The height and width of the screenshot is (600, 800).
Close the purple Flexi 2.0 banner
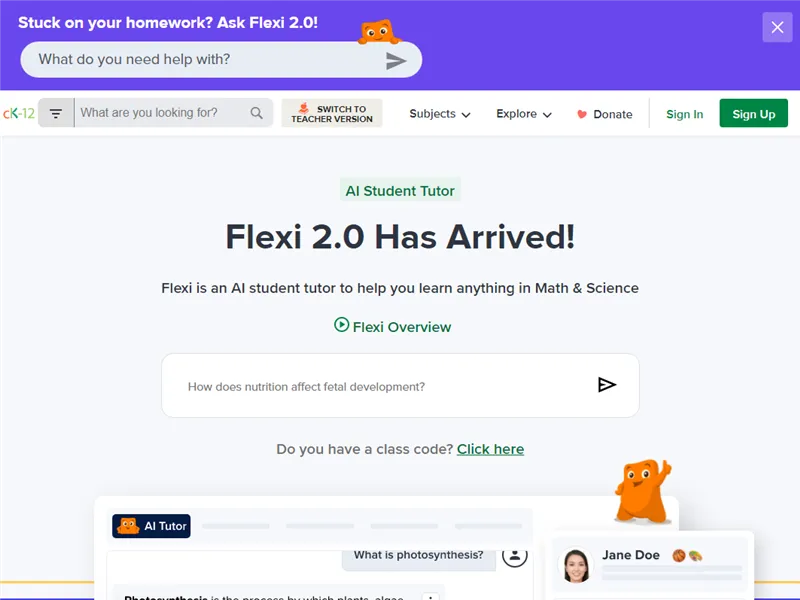[x=777, y=27]
